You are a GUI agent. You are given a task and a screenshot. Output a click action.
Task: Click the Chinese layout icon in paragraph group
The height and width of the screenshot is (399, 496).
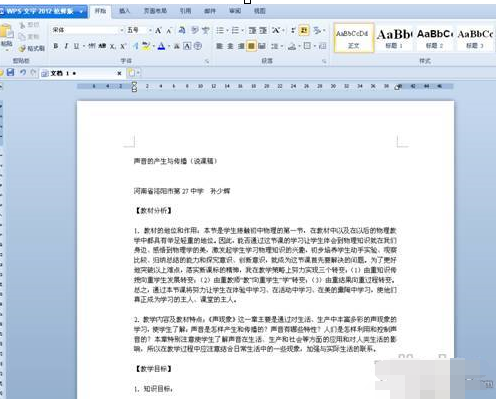tap(276, 31)
